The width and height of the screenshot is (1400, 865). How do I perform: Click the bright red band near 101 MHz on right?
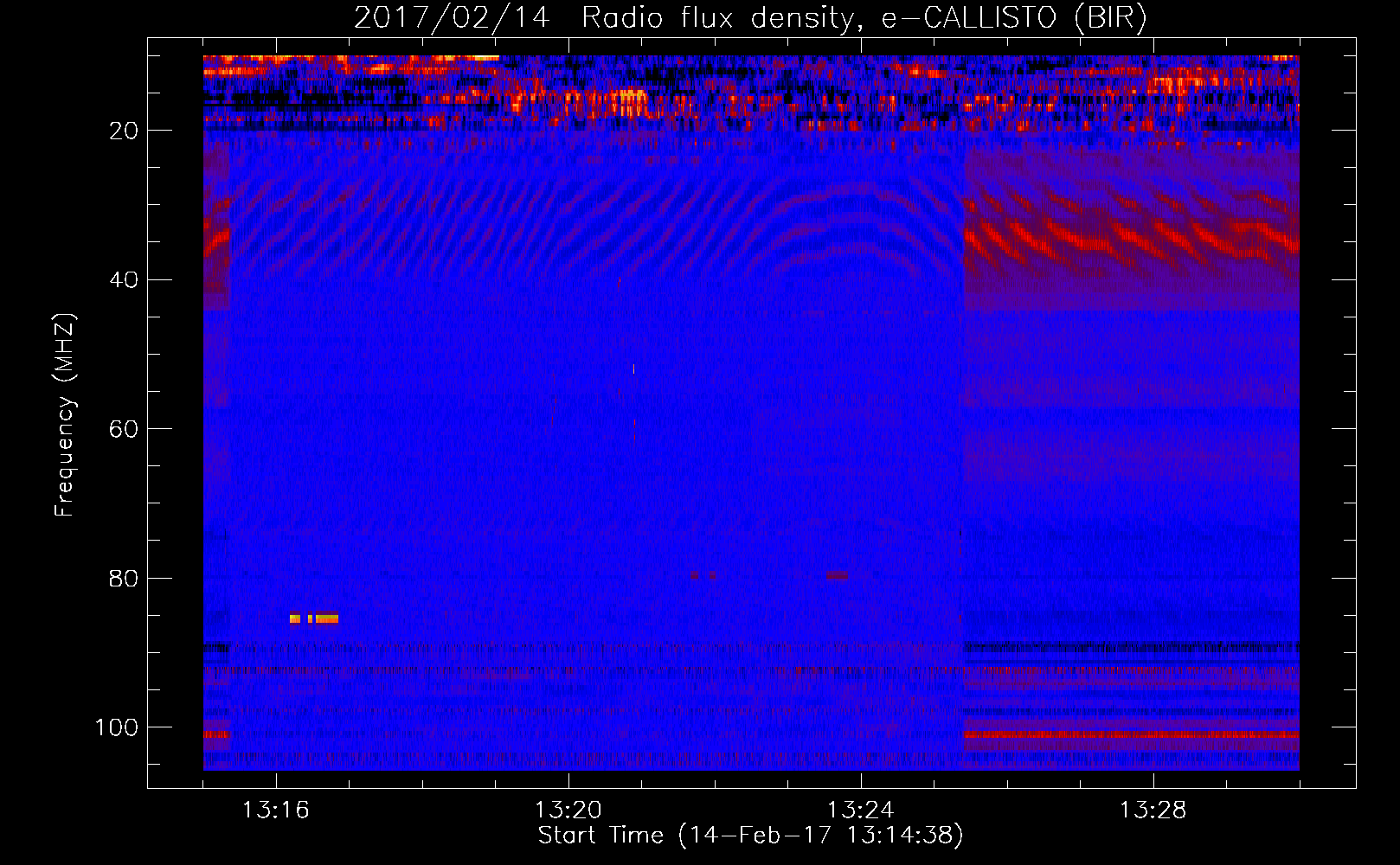point(1132,735)
